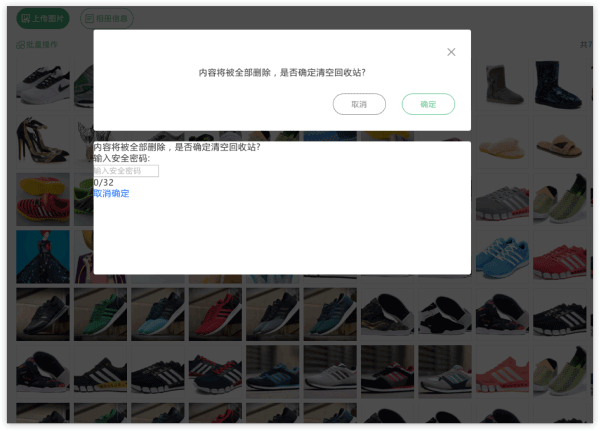Click the icon beside 批量操作

(x=21, y=45)
